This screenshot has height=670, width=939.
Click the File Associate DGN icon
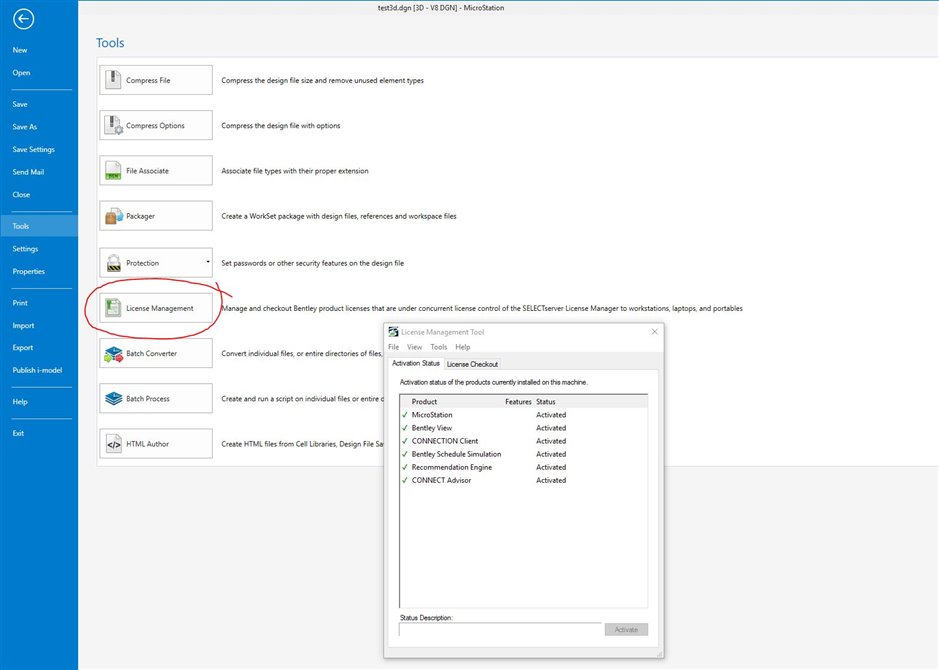click(x=113, y=171)
